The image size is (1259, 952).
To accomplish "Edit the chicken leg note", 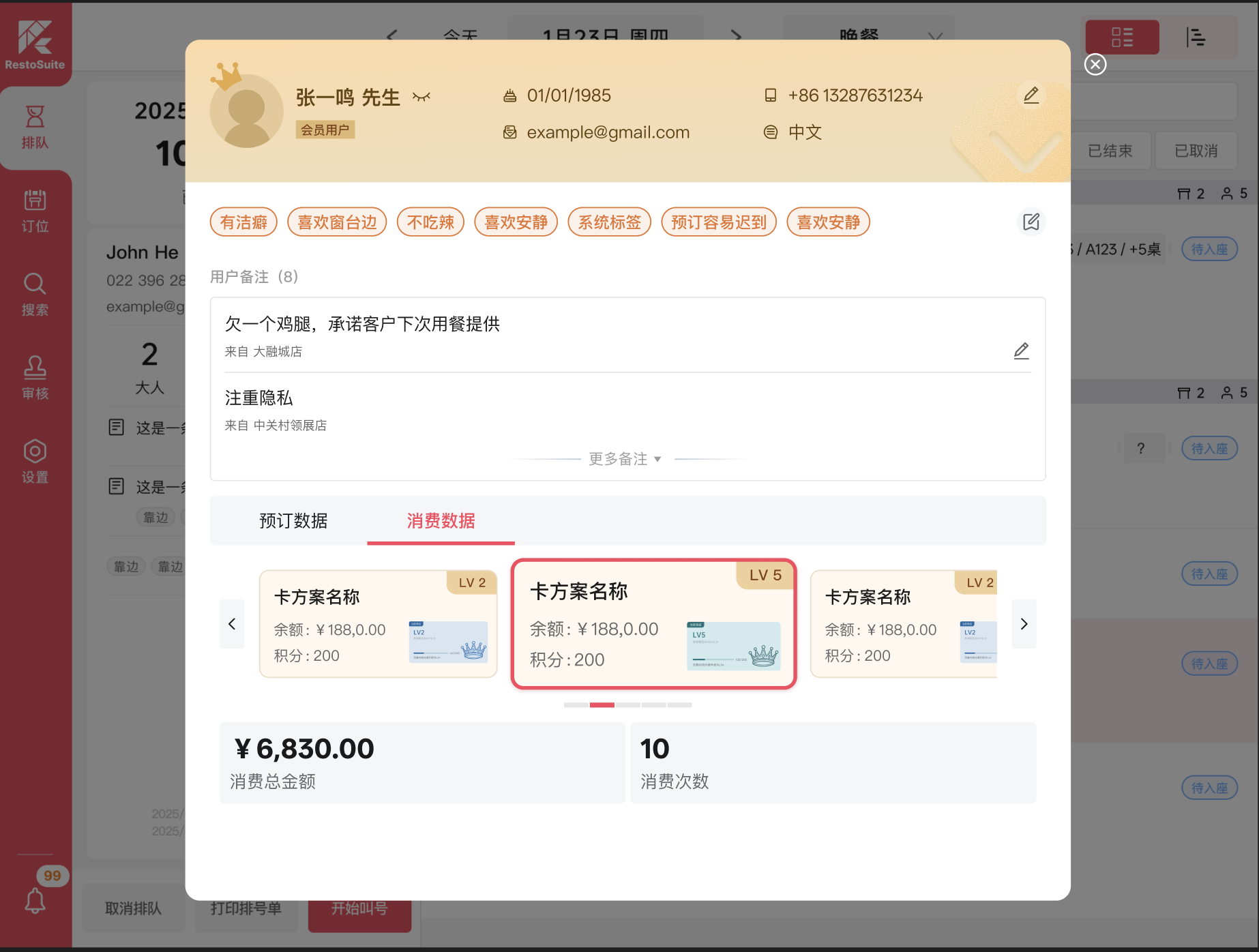I will 1020,351.
